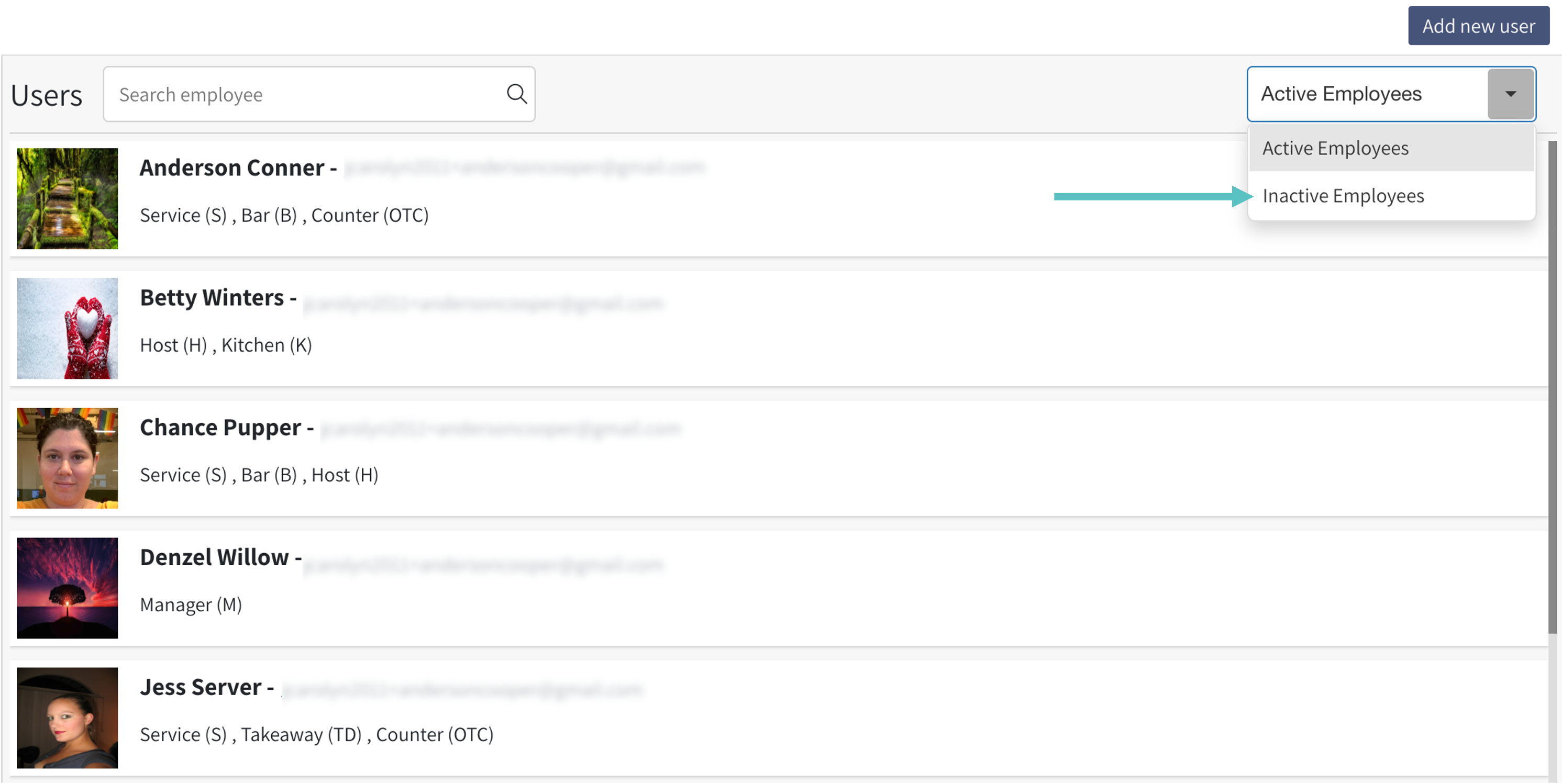Select the Chance Pupper name
The height and width of the screenshot is (784, 1562).
[x=220, y=427]
